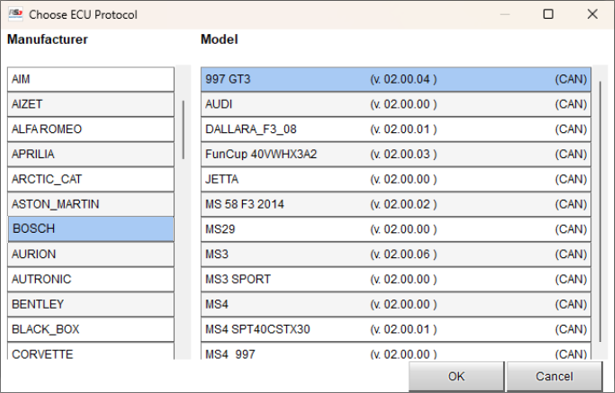This screenshot has height=393, width=615.
Task: Select BENTLEY manufacturer
Action: [x=91, y=304]
